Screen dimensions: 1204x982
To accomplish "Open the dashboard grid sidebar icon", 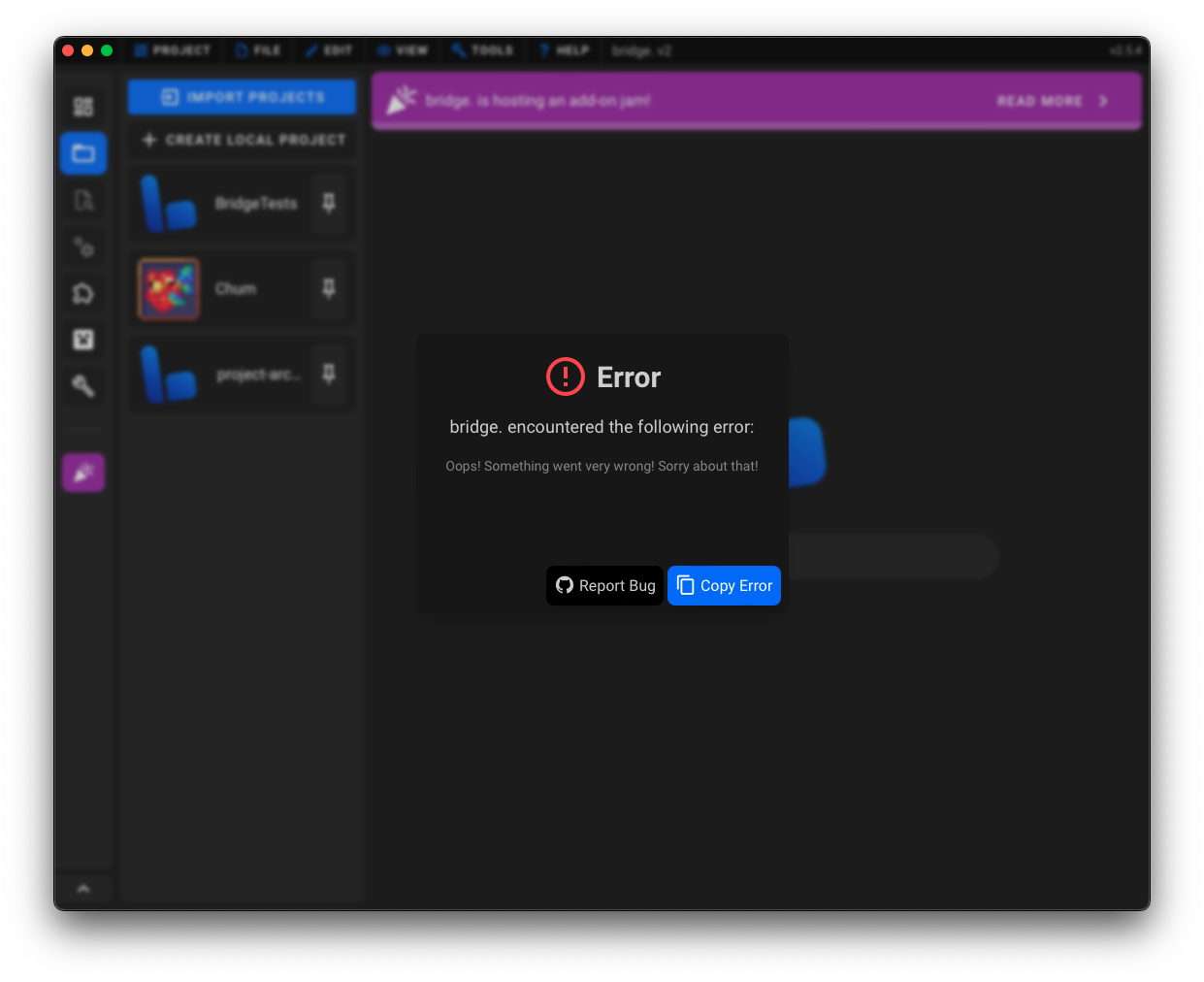I will (83, 106).
